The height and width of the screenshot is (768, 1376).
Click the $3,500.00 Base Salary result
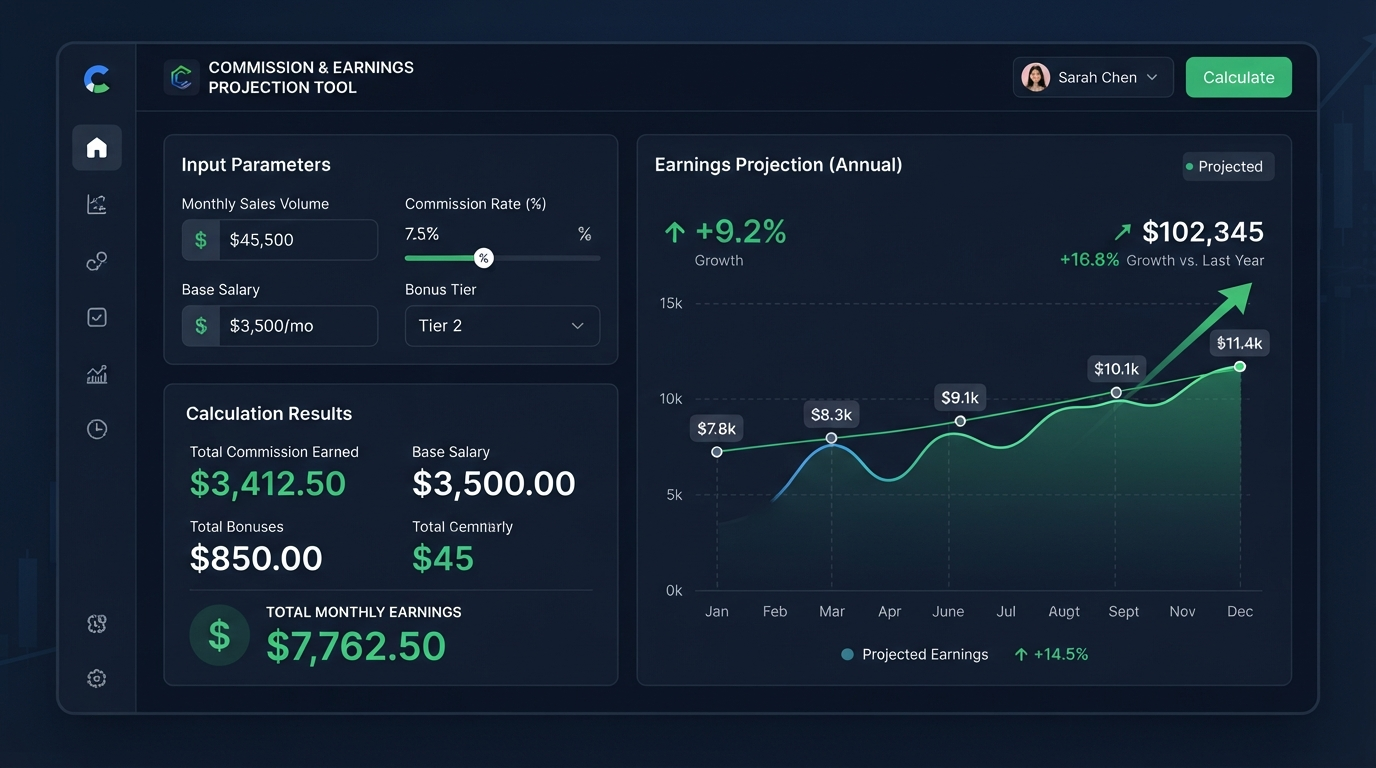click(494, 484)
